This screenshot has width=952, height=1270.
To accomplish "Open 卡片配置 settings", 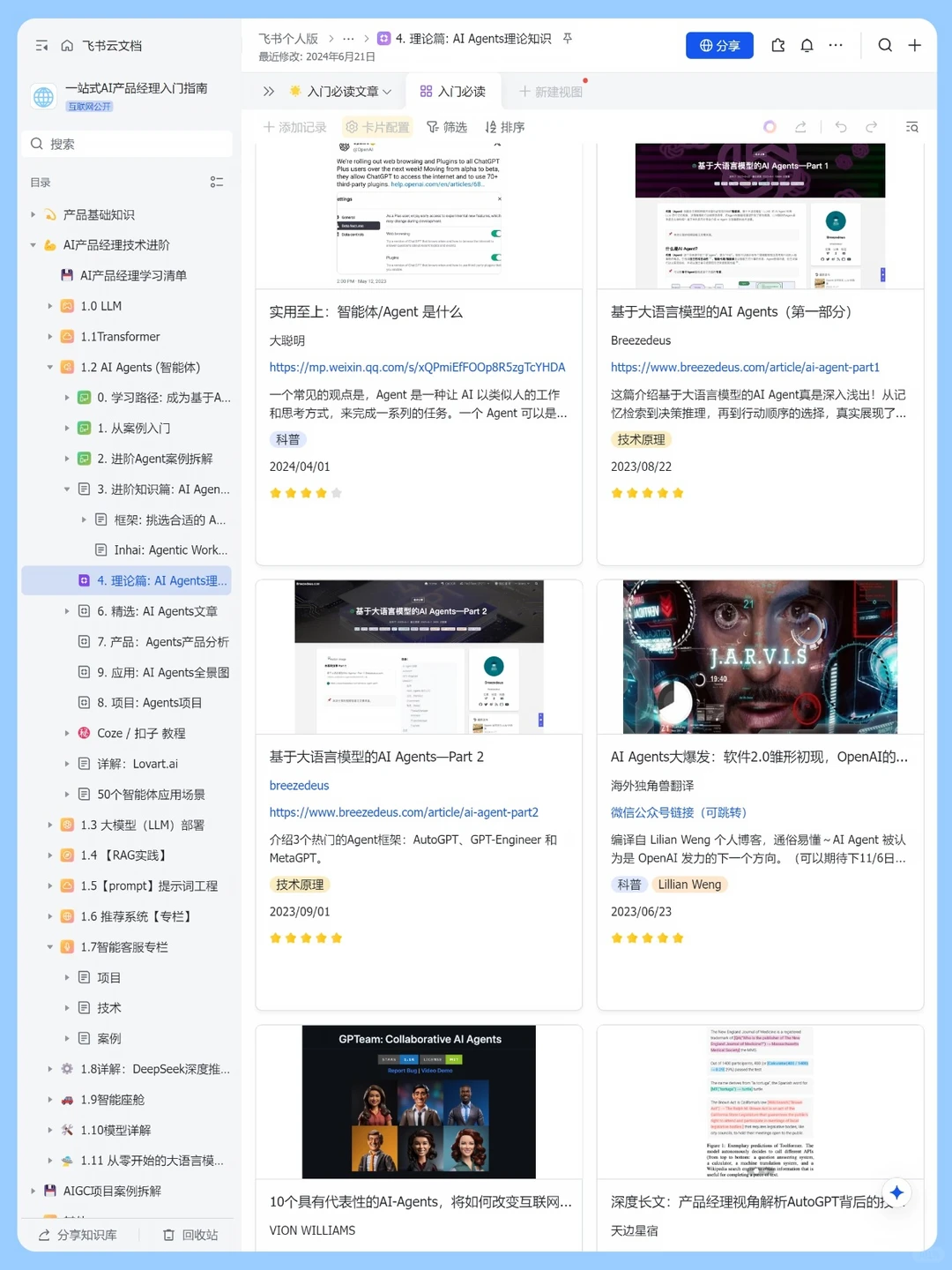I will (x=377, y=127).
